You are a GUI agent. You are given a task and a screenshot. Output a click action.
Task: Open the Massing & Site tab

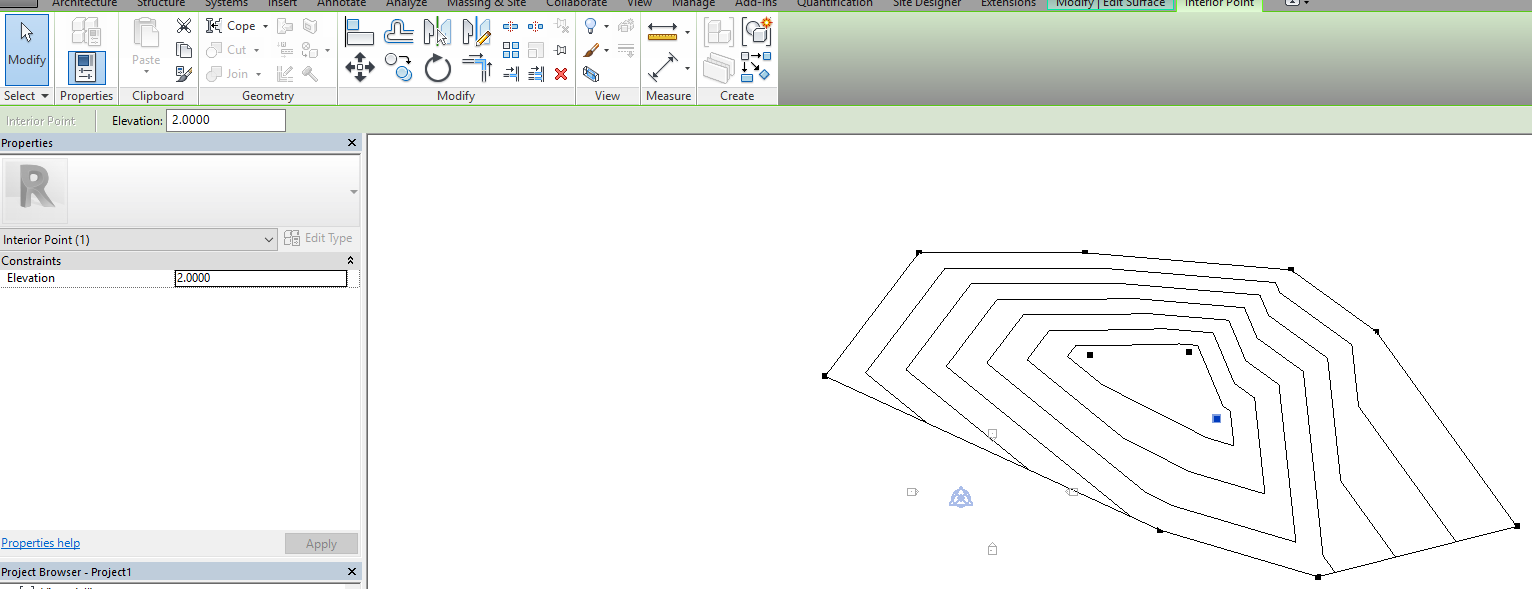pyautogui.click(x=486, y=4)
